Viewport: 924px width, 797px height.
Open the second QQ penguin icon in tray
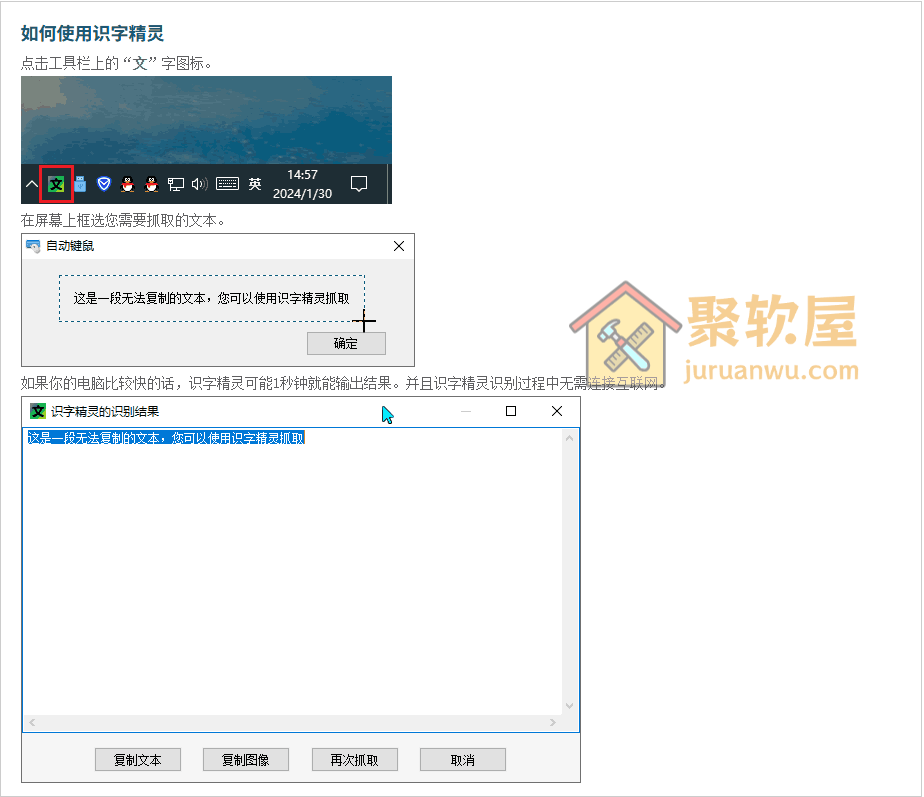pos(150,183)
